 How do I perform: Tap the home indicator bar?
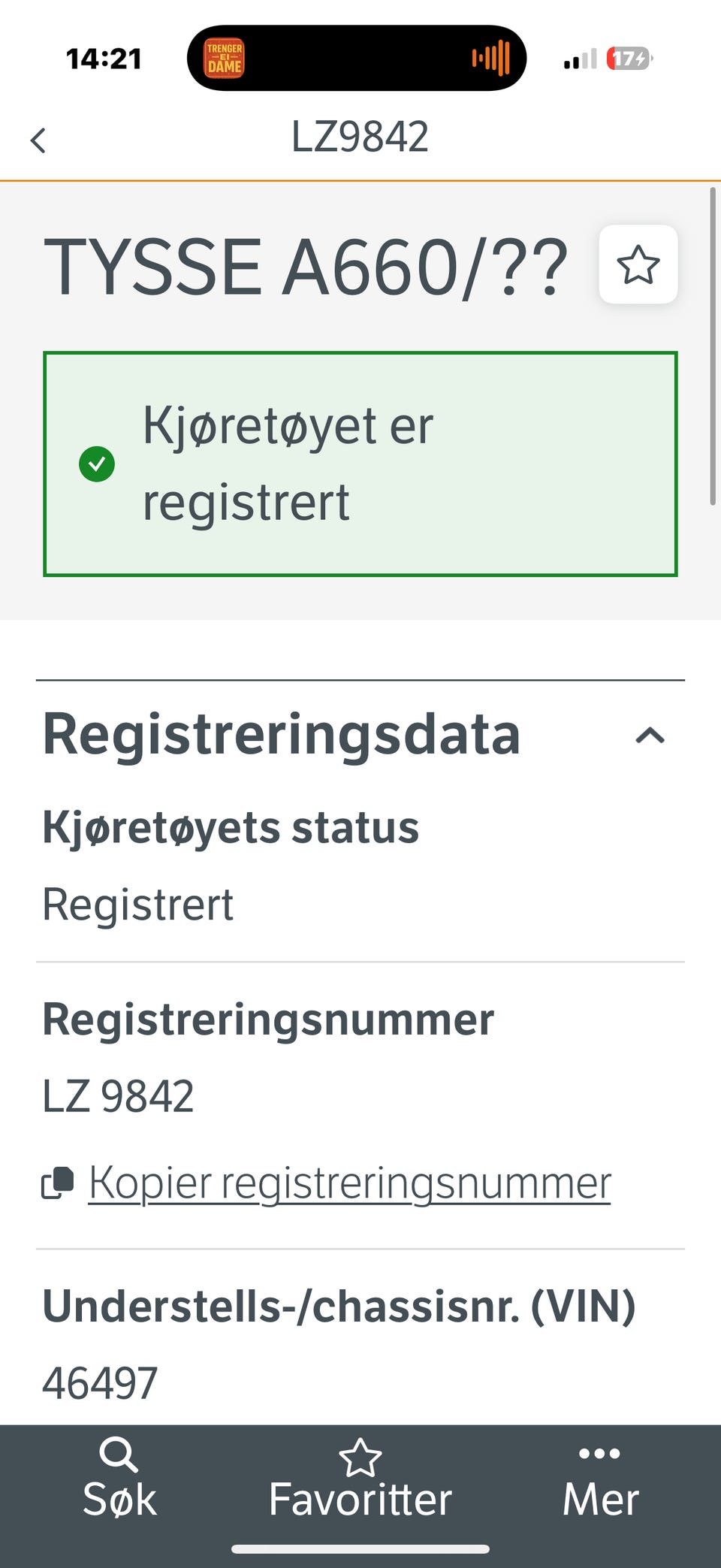(x=360, y=1548)
